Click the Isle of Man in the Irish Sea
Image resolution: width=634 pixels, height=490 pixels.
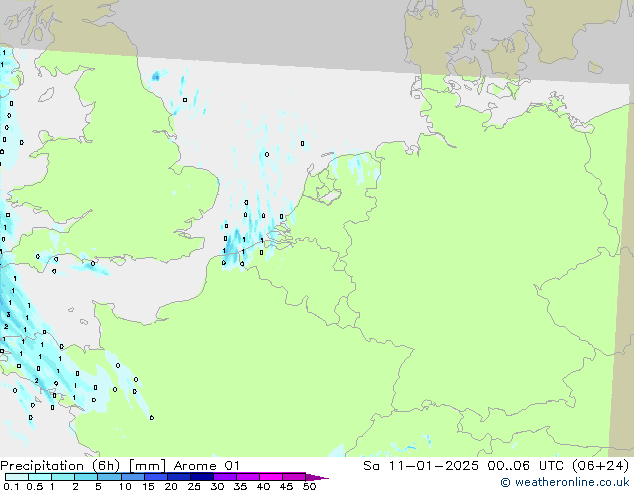click(45, 95)
